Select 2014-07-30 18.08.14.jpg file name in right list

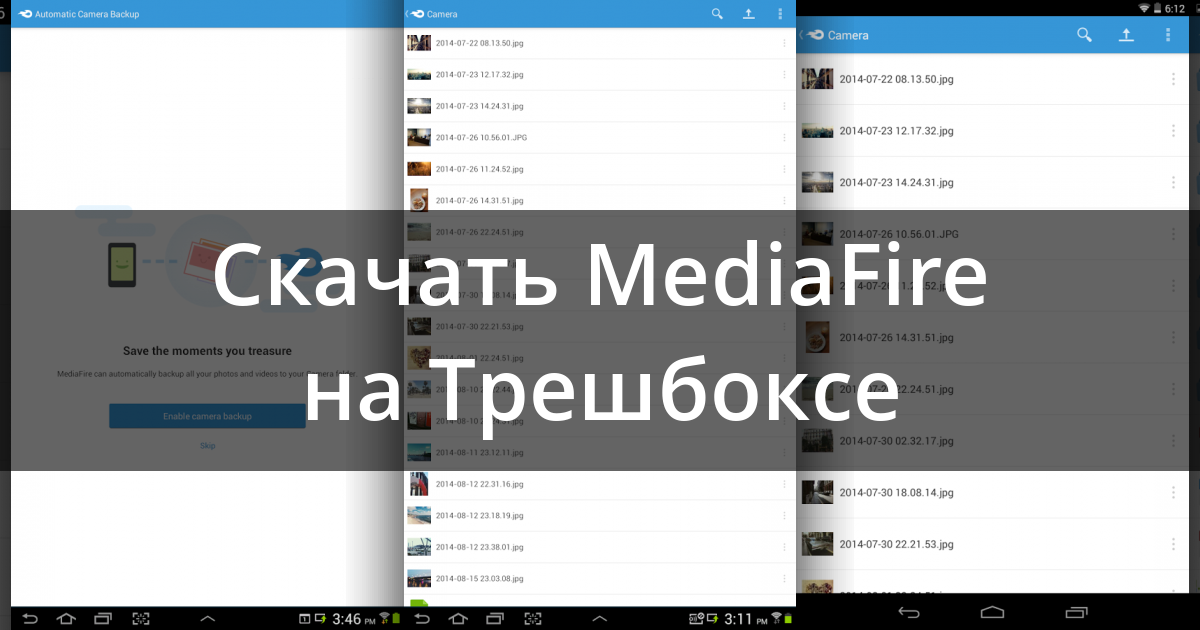(896, 493)
